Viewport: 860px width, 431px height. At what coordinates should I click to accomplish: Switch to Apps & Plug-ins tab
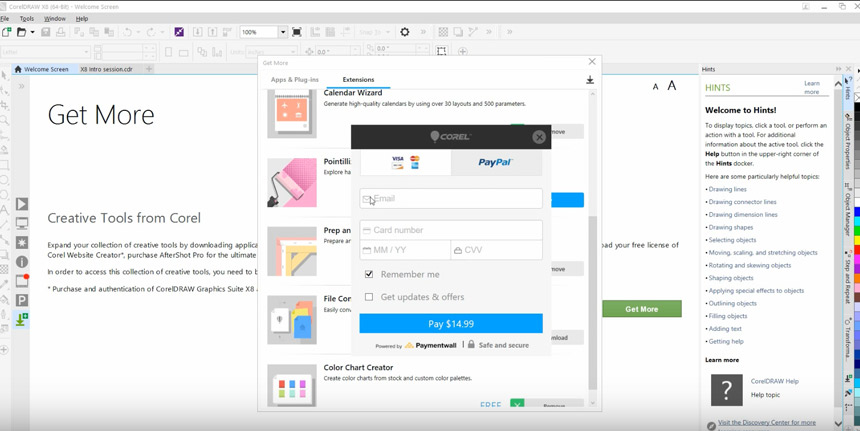click(294, 80)
